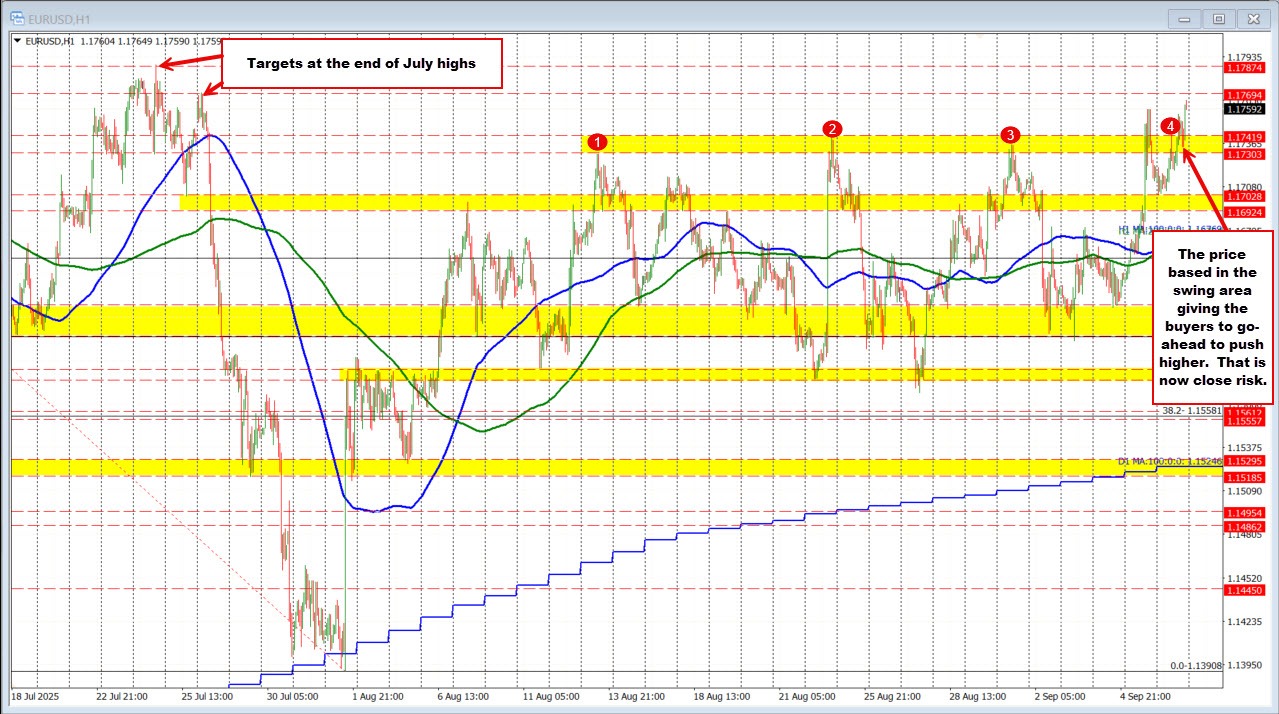Click the 1.17419 price level label

1246,135
